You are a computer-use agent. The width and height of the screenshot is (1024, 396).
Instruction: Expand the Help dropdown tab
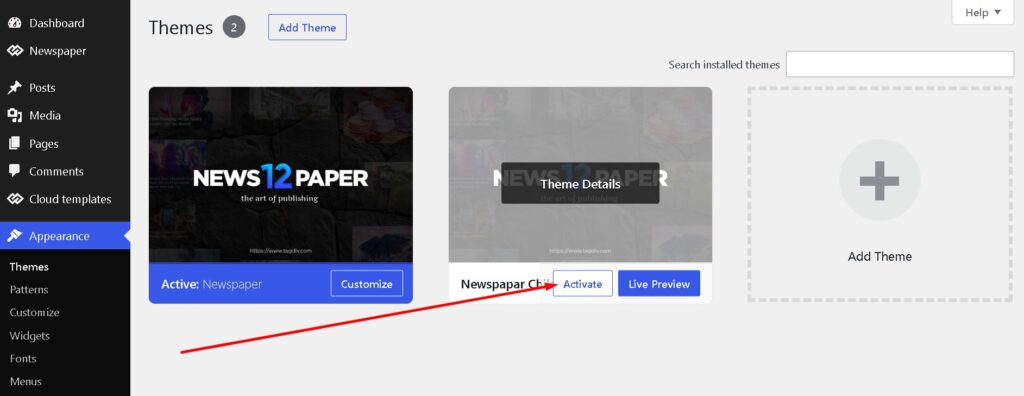pos(983,12)
